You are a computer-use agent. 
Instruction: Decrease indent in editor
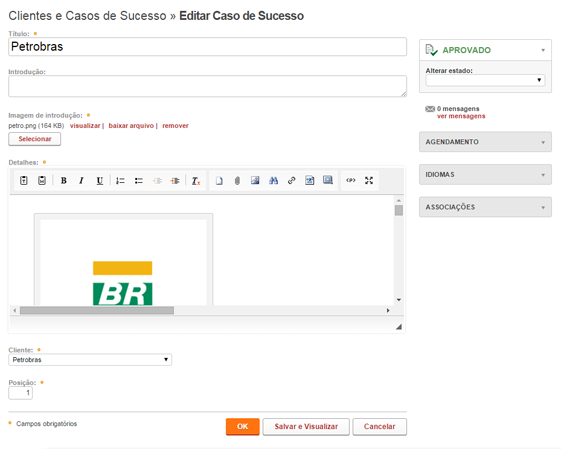coord(157,181)
